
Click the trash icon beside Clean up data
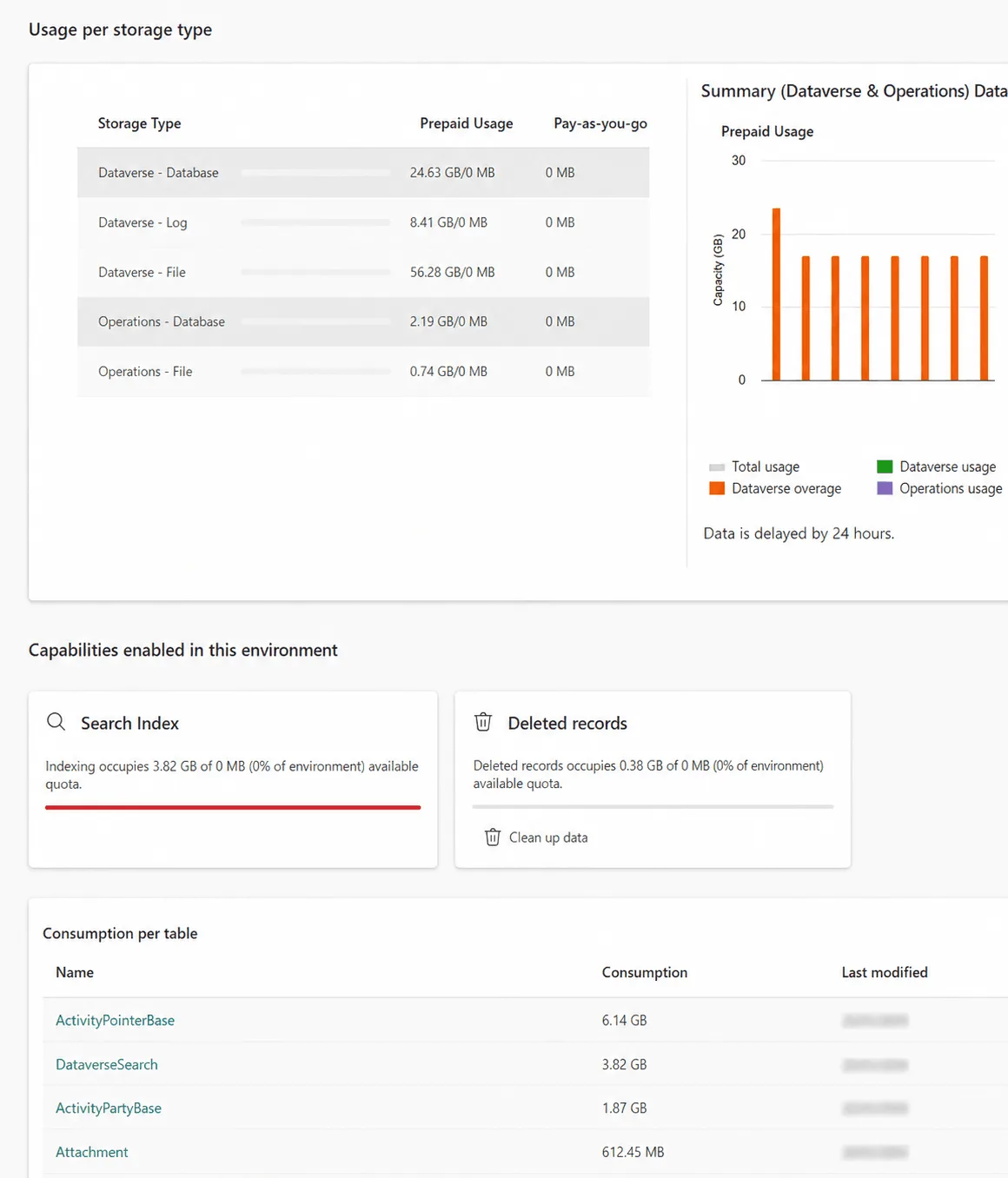493,837
